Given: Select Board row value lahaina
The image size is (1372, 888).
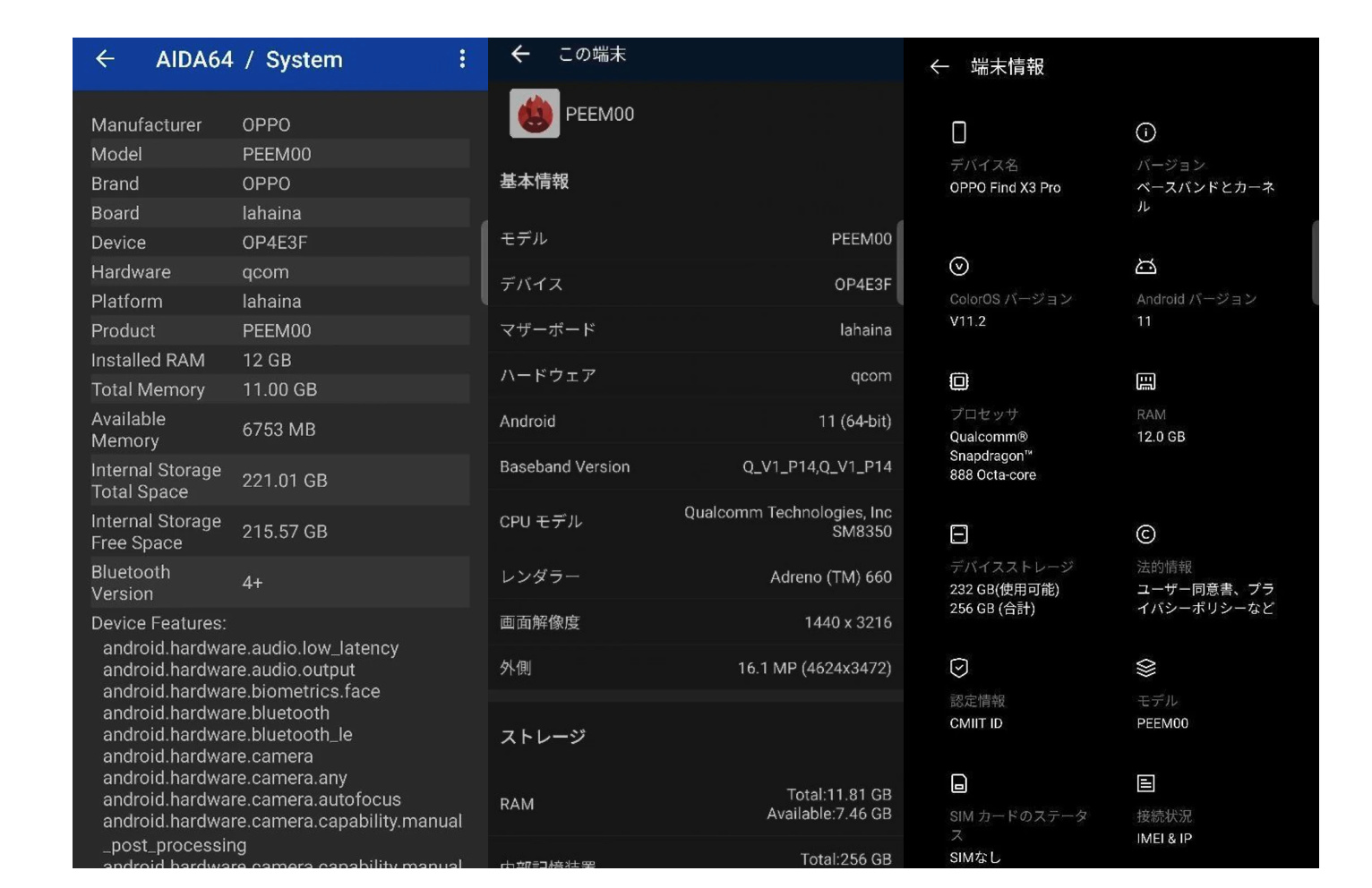Looking at the screenshot, I should click(x=271, y=214).
